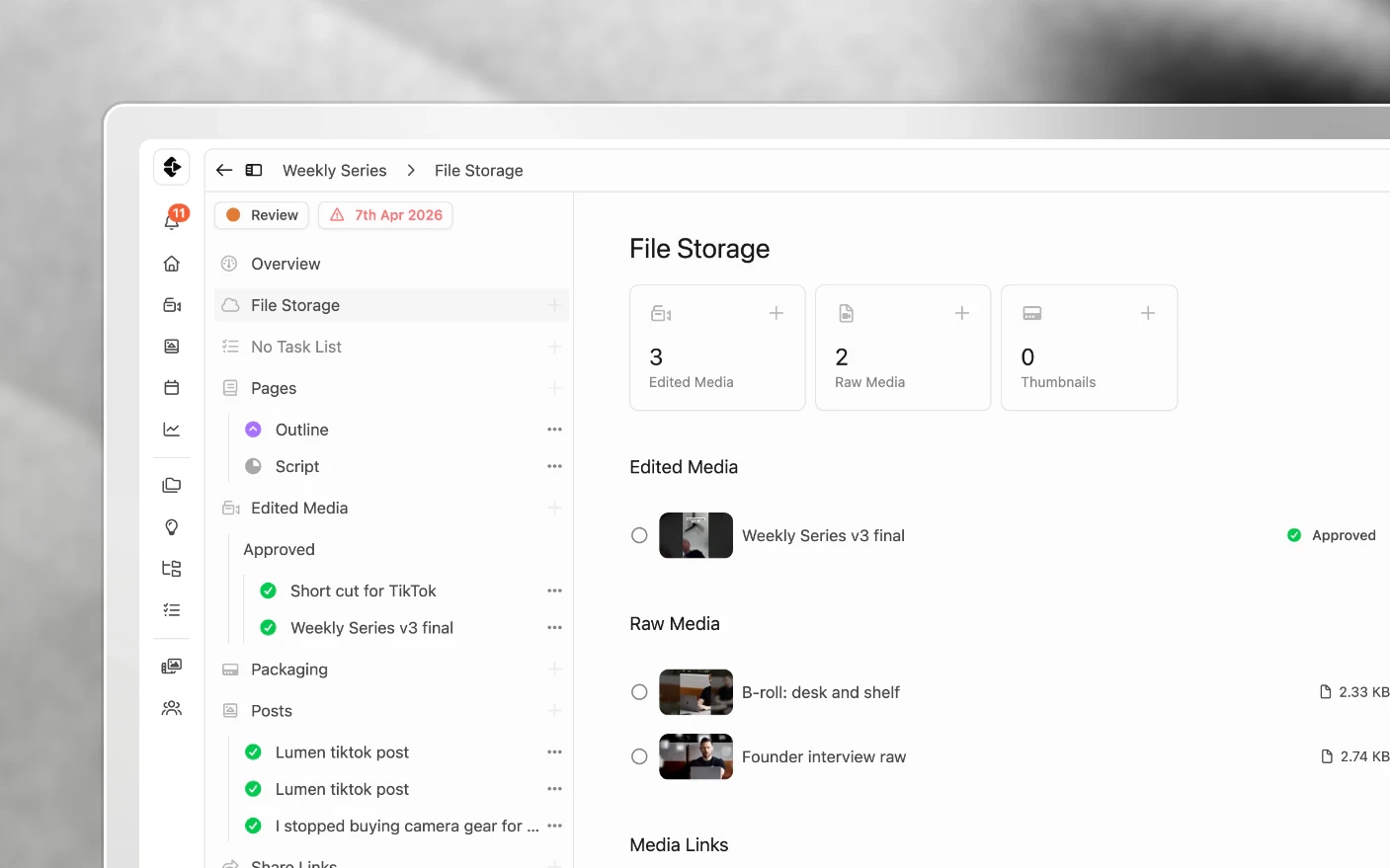Open the checklist icon in the sidebar
The height and width of the screenshot is (868, 1390).
pyautogui.click(x=172, y=610)
